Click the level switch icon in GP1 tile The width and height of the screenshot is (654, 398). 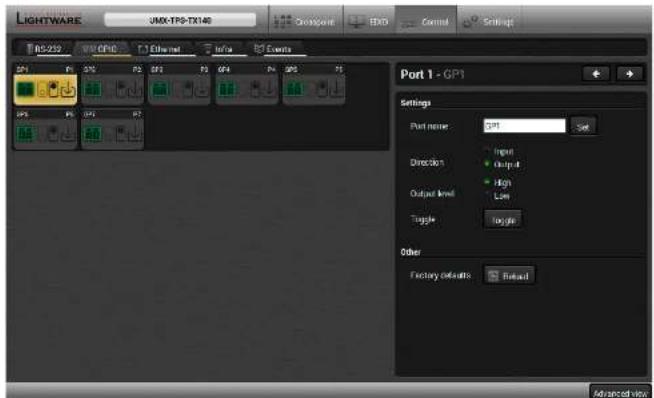53,89
